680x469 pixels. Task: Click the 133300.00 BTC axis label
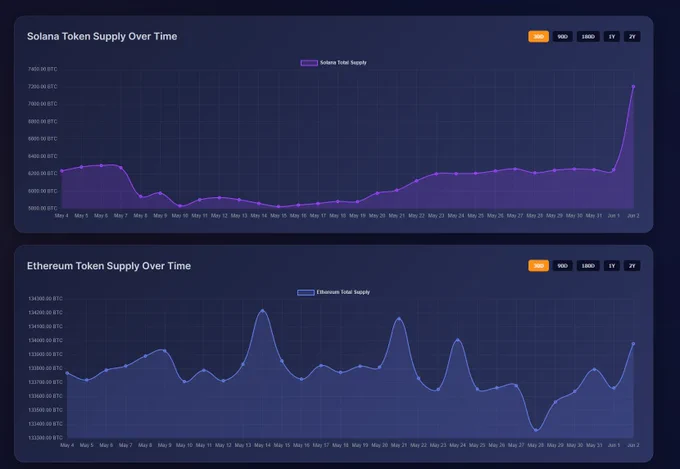click(x=45, y=437)
